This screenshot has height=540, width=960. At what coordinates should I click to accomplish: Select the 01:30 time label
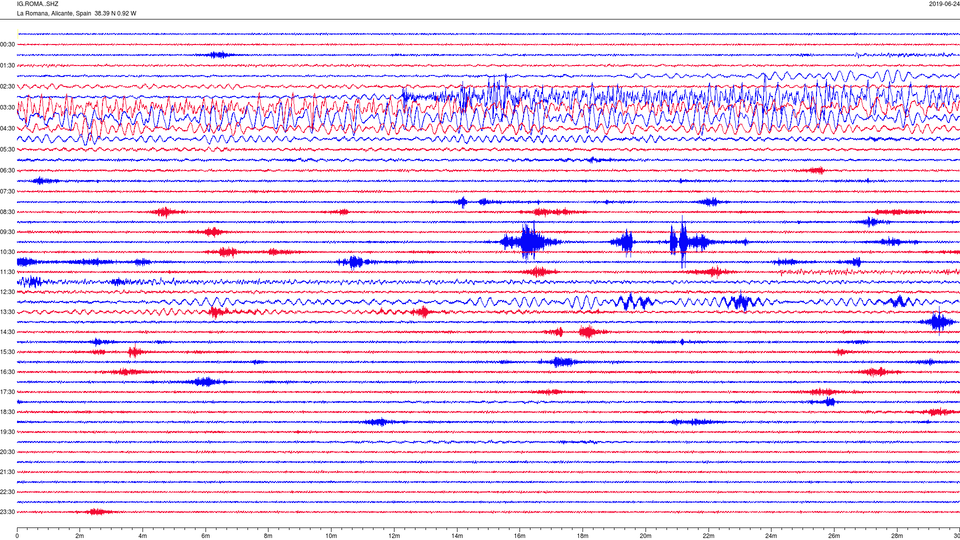[7, 66]
